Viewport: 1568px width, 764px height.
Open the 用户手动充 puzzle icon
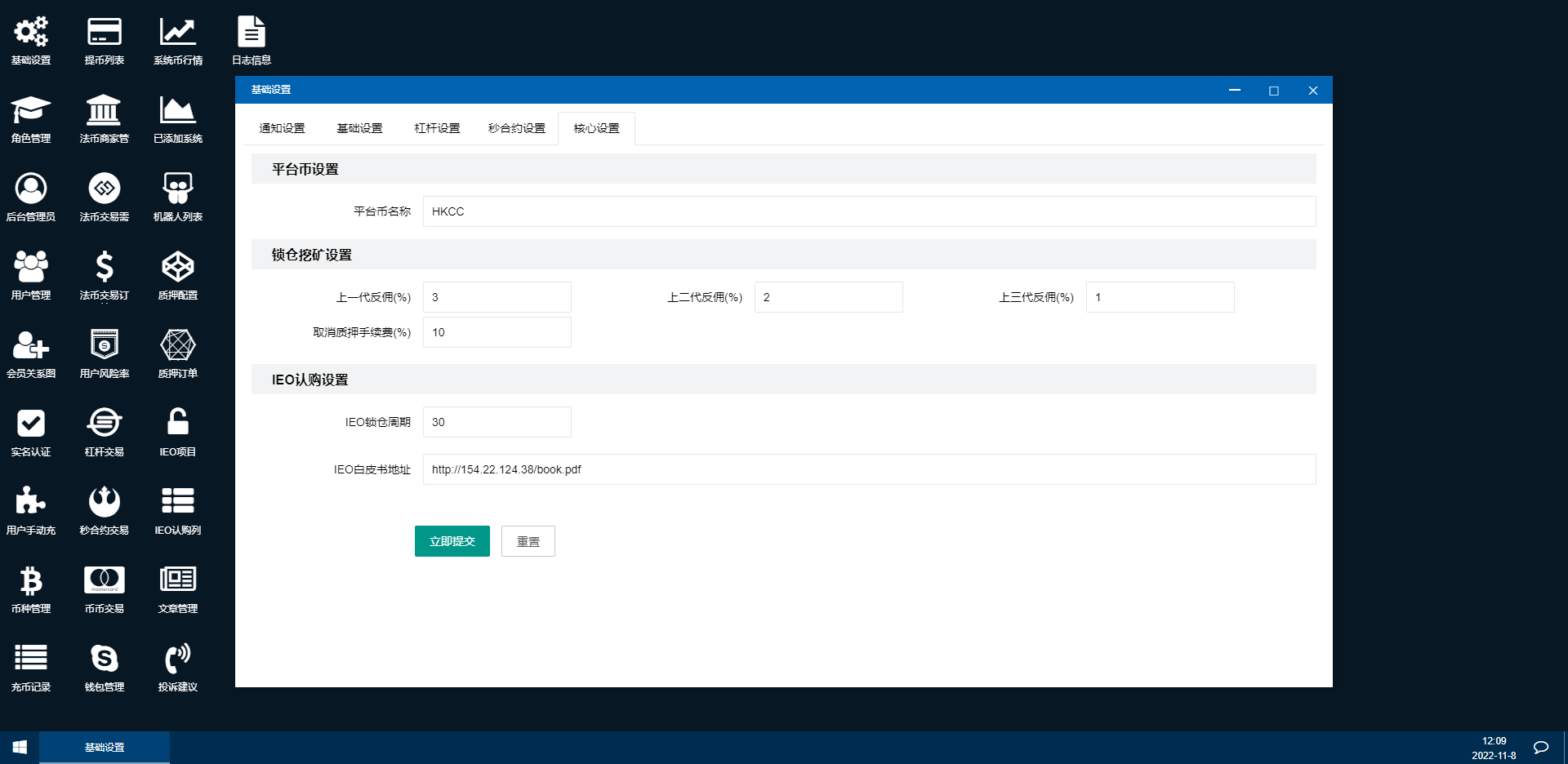[31, 502]
